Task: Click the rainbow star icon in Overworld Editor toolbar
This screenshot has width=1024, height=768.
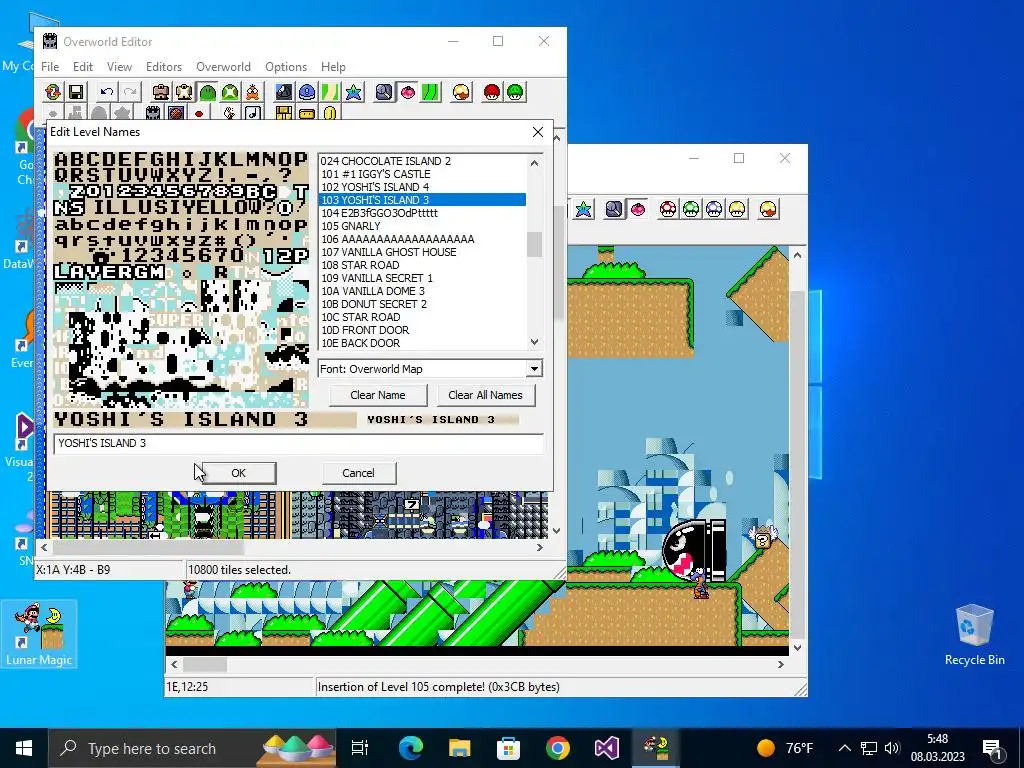Action: coord(354,92)
